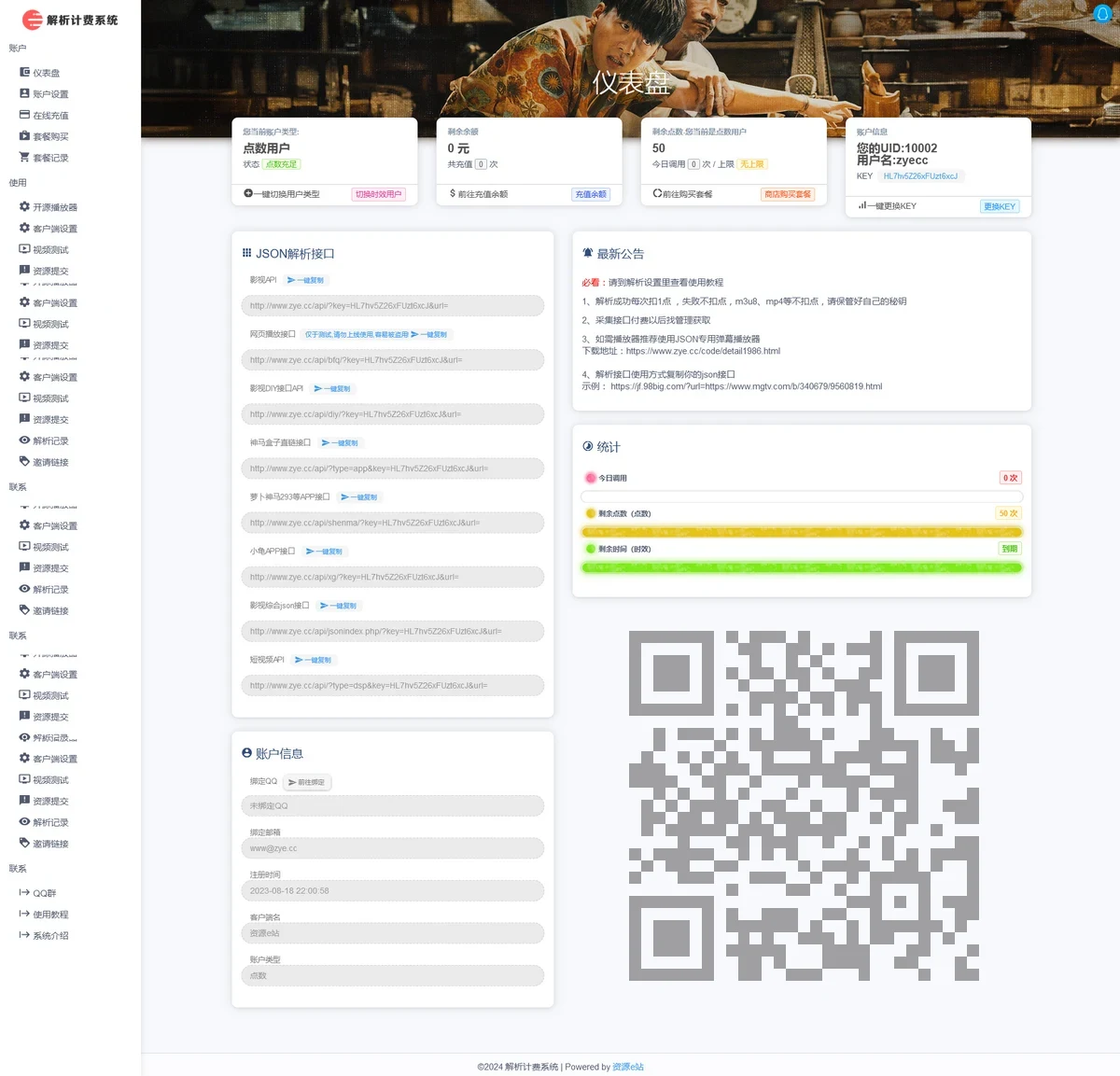Image resolution: width=1120 pixels, height=1076 pixels.
Task: Click the arrow icon beside QQ群
Action: pos(24,893)
